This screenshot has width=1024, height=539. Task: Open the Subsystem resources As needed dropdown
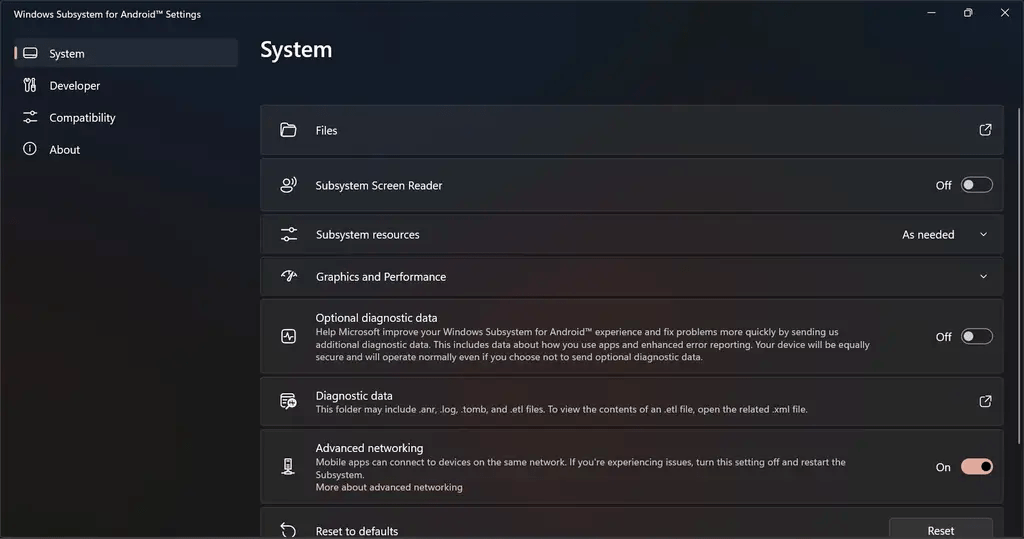tap(944, 235)
